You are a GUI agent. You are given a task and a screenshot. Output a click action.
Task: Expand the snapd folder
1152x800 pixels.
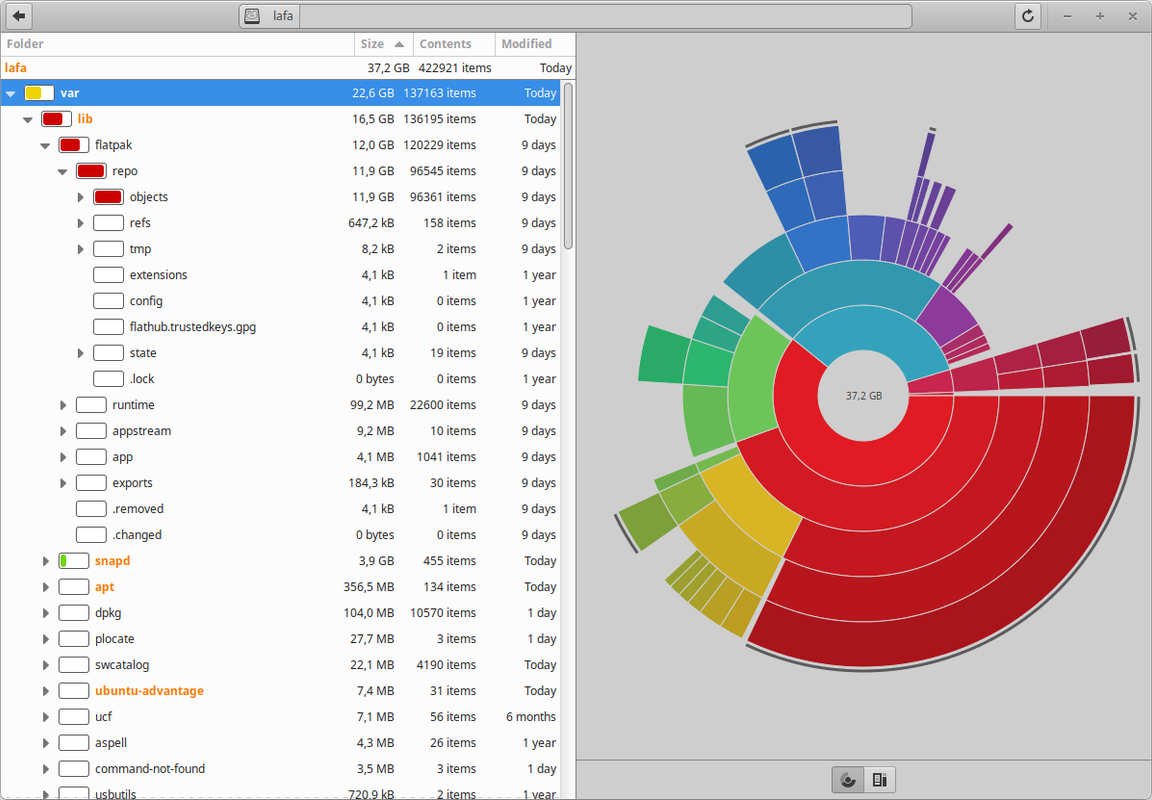46,561
